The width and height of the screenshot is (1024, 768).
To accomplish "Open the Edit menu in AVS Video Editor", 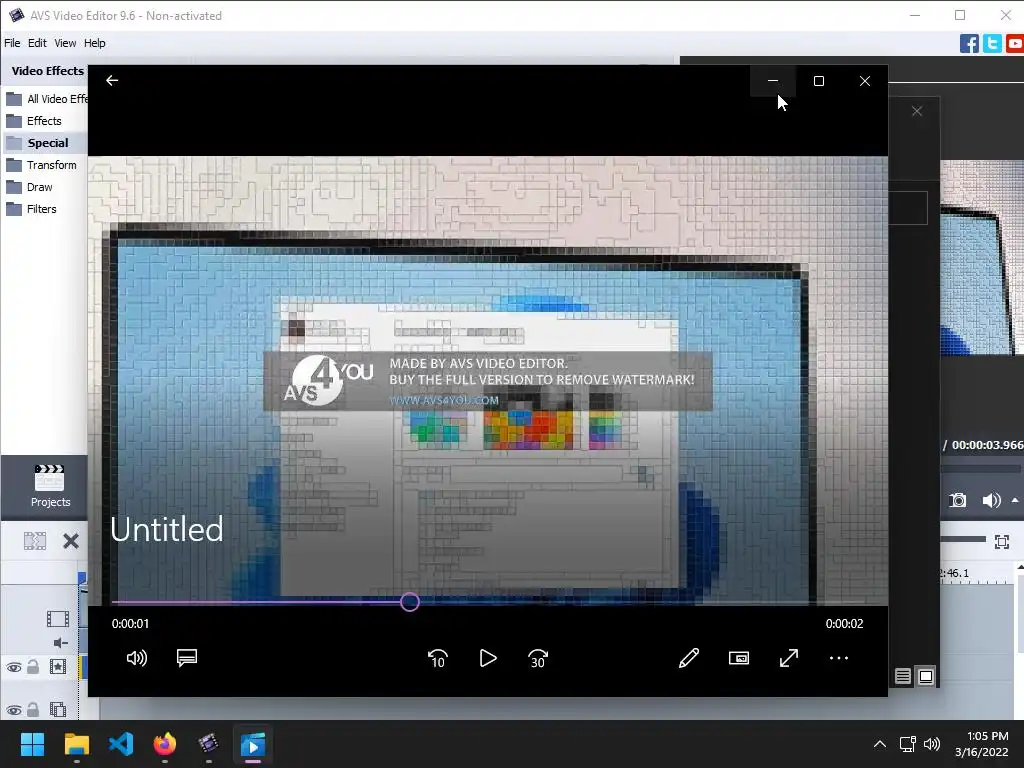I will point(37,43).
